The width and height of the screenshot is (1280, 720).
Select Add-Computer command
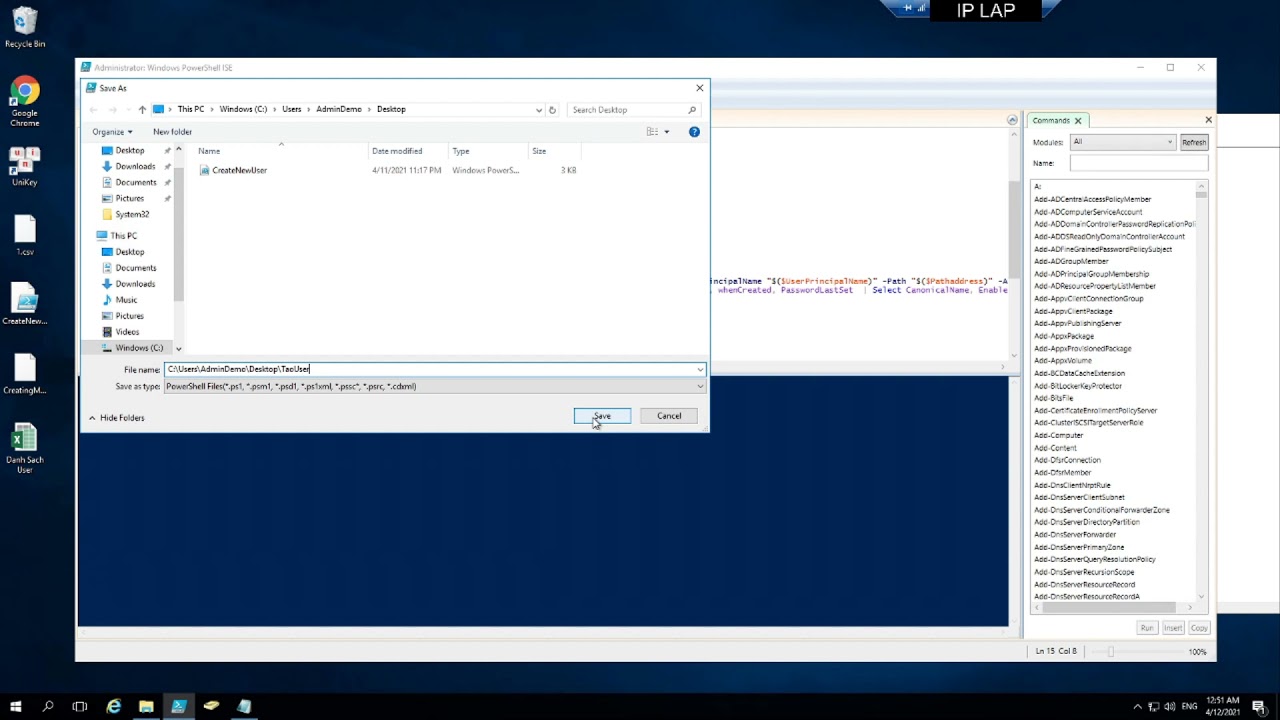coord(1059,435)
